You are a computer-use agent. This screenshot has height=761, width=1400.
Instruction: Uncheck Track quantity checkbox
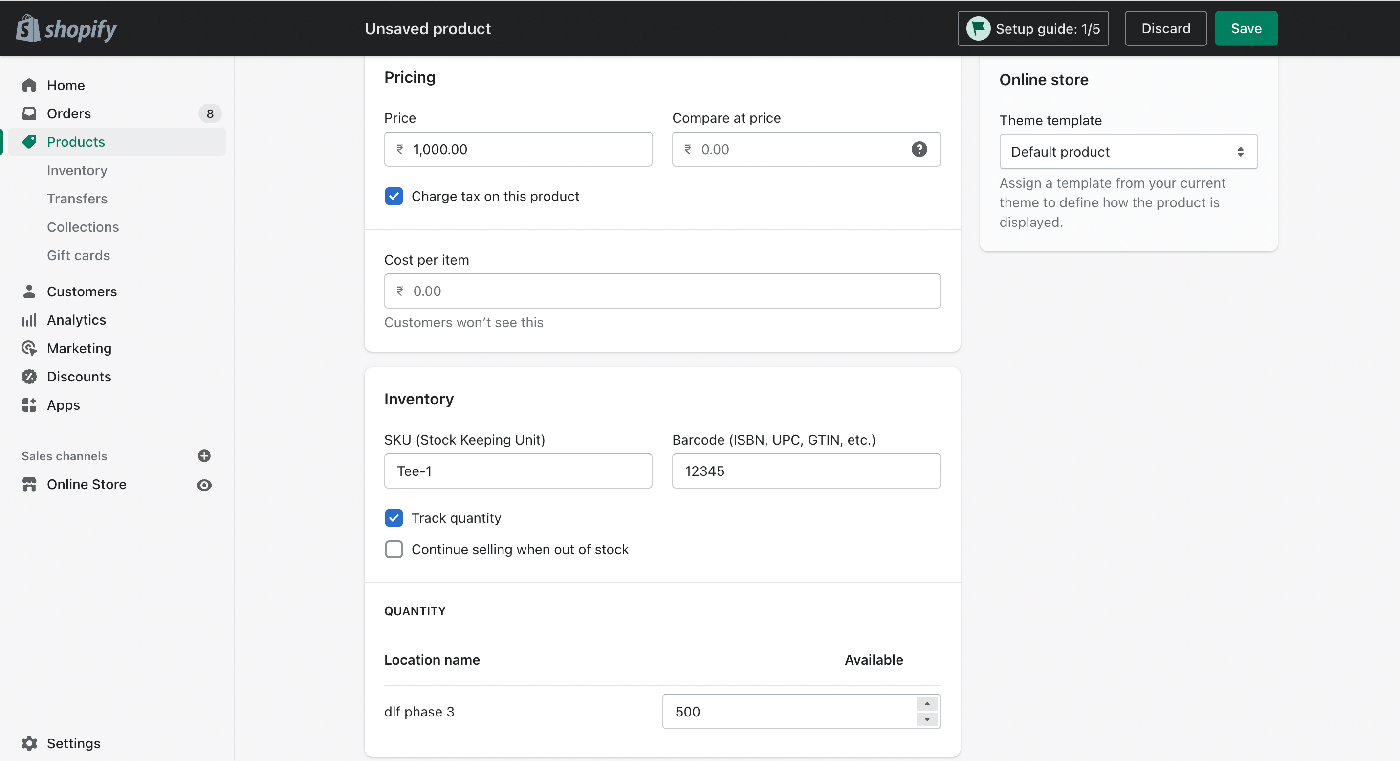coord(394,518)
